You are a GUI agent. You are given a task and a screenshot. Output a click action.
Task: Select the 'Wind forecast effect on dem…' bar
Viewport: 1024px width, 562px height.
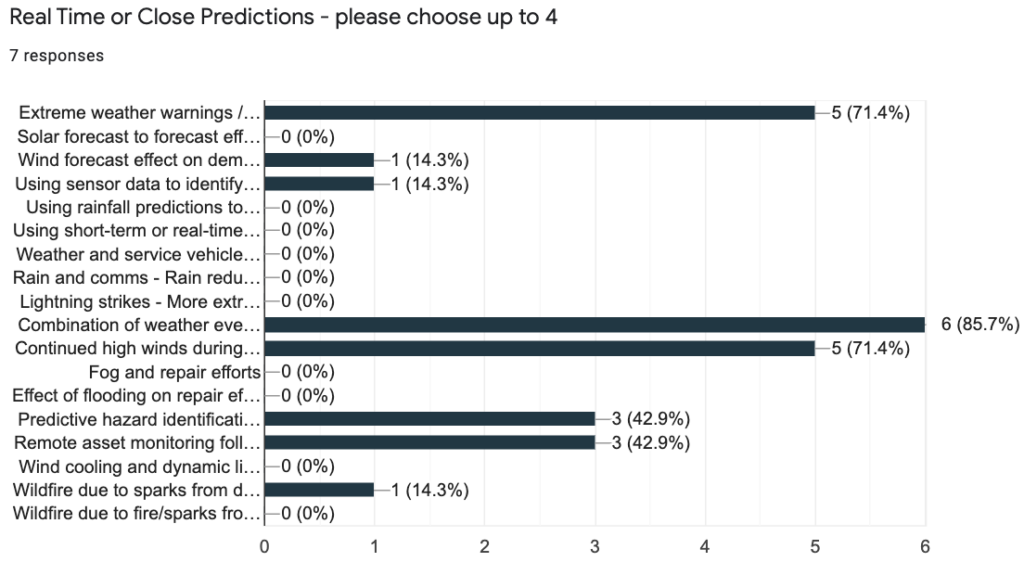[319, 160]
